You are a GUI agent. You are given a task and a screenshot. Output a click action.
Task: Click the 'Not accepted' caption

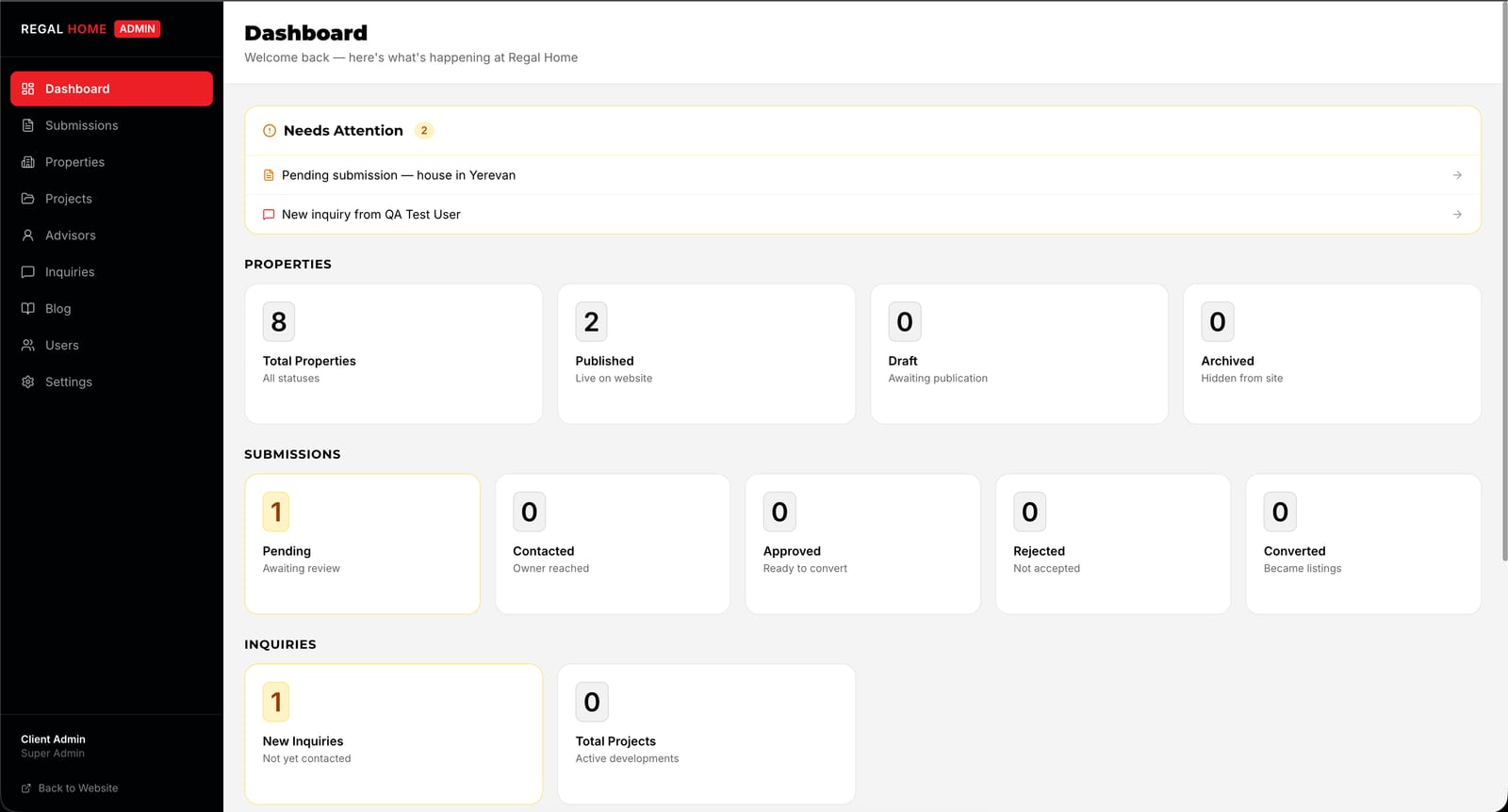[x=1046, y=569]
